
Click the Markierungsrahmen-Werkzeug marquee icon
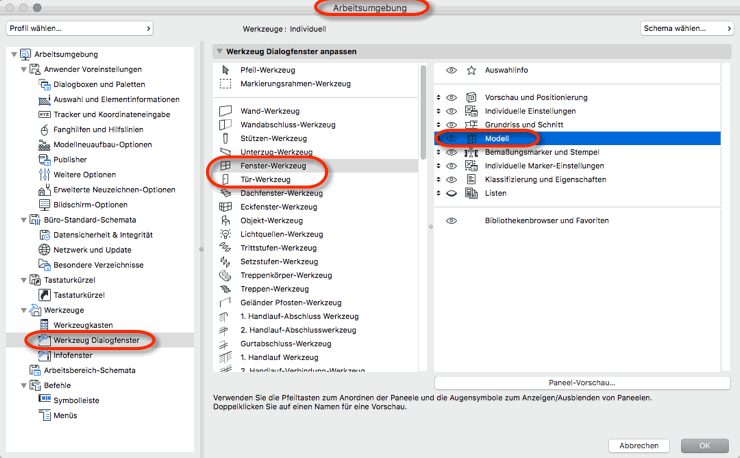226,84
